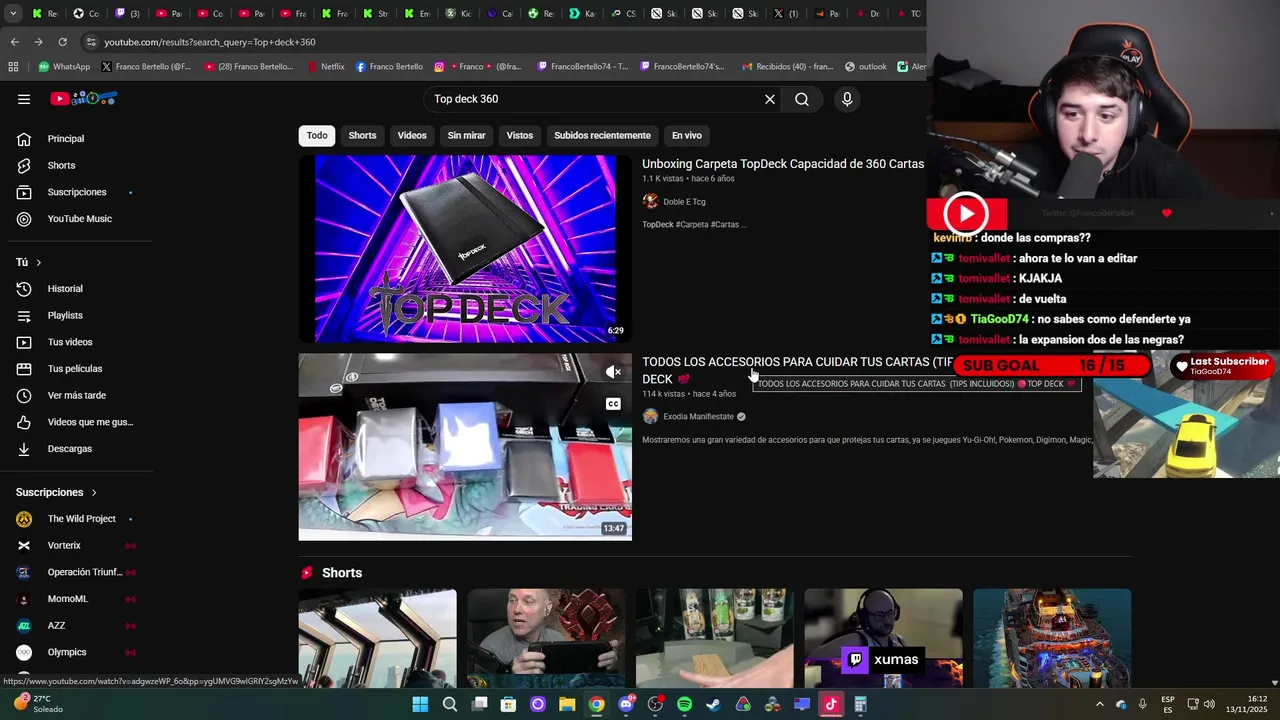The image size is (1280, 720).
Task: Click the browser address bar URL
Action: click(209, 42)
